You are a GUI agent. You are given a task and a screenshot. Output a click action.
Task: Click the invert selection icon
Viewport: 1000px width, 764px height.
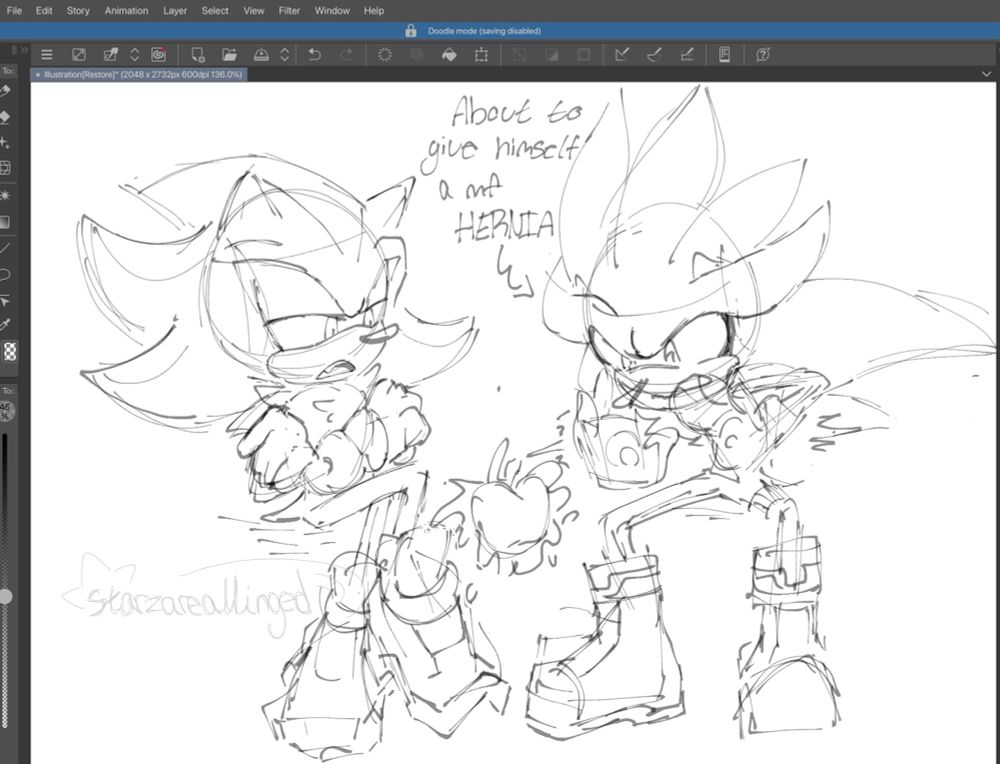[552, 55]
